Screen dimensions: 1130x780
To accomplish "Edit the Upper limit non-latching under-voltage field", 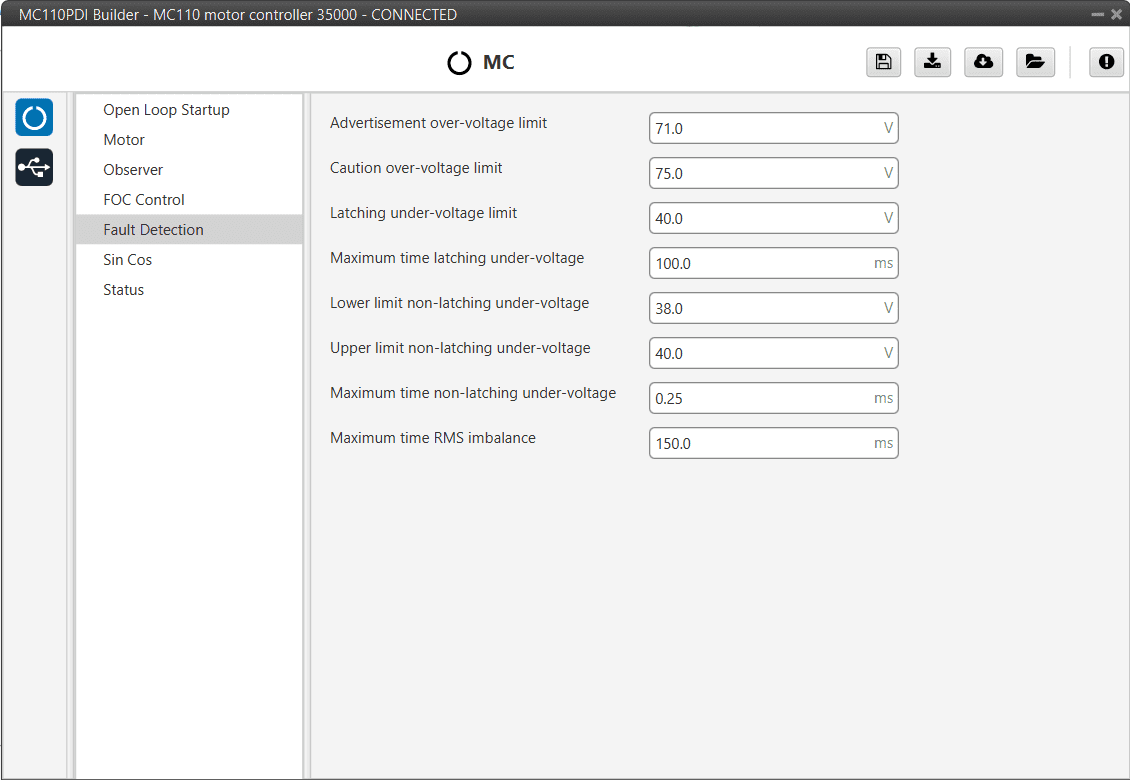I will point(773,353).
